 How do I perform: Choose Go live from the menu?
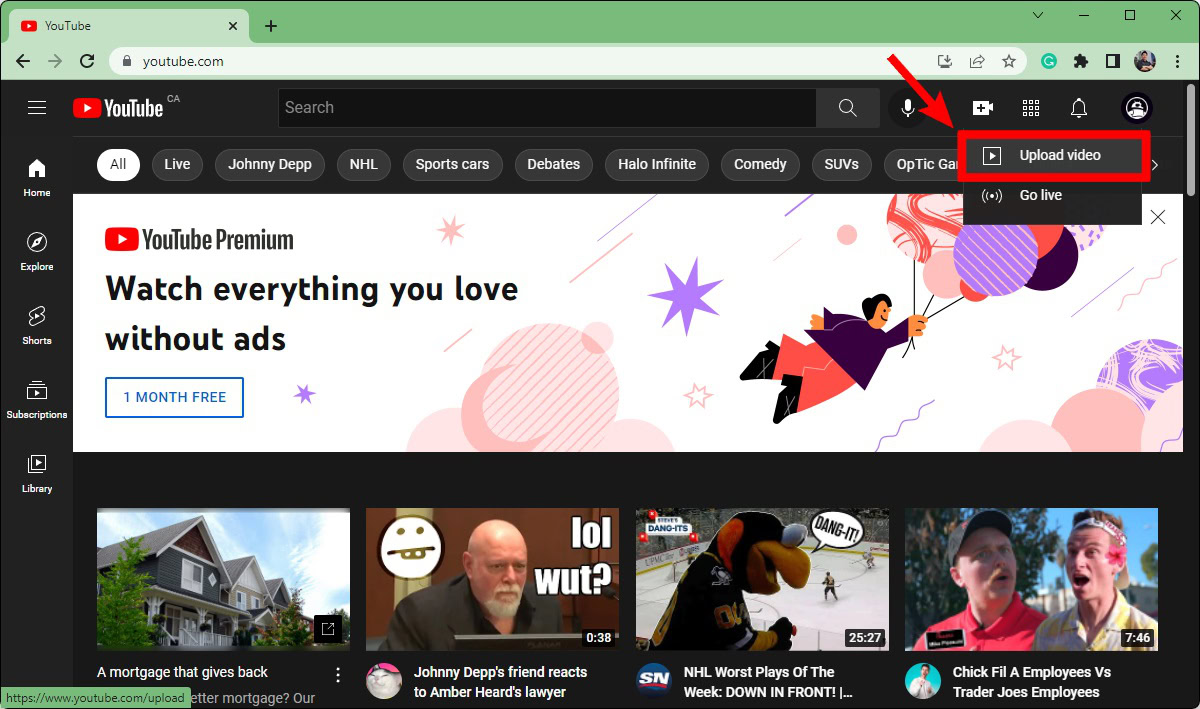pos(1040,195)
